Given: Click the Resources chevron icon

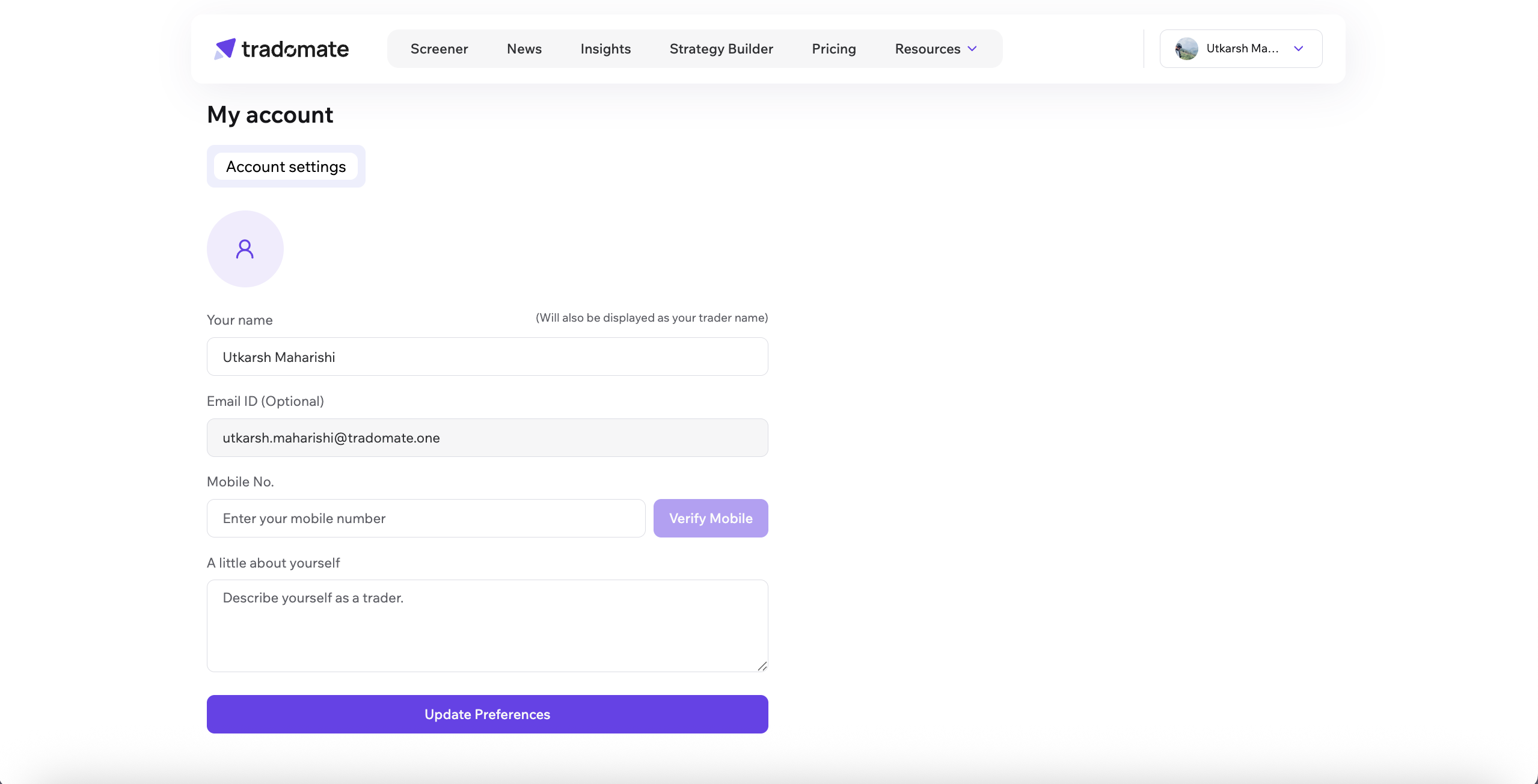Looking at the screenshot, I should tap(972, 49).
